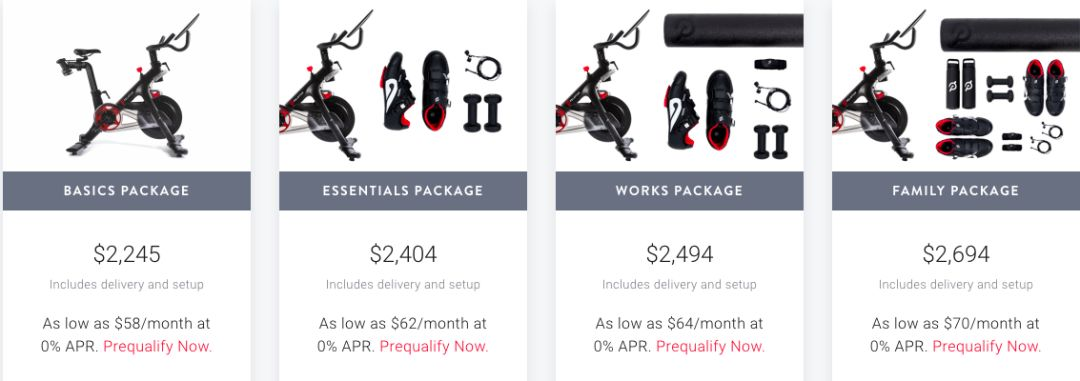The height and width of the screenshot is (381, 1080).
Task: Open the Basics Package header
Action: 127,191
